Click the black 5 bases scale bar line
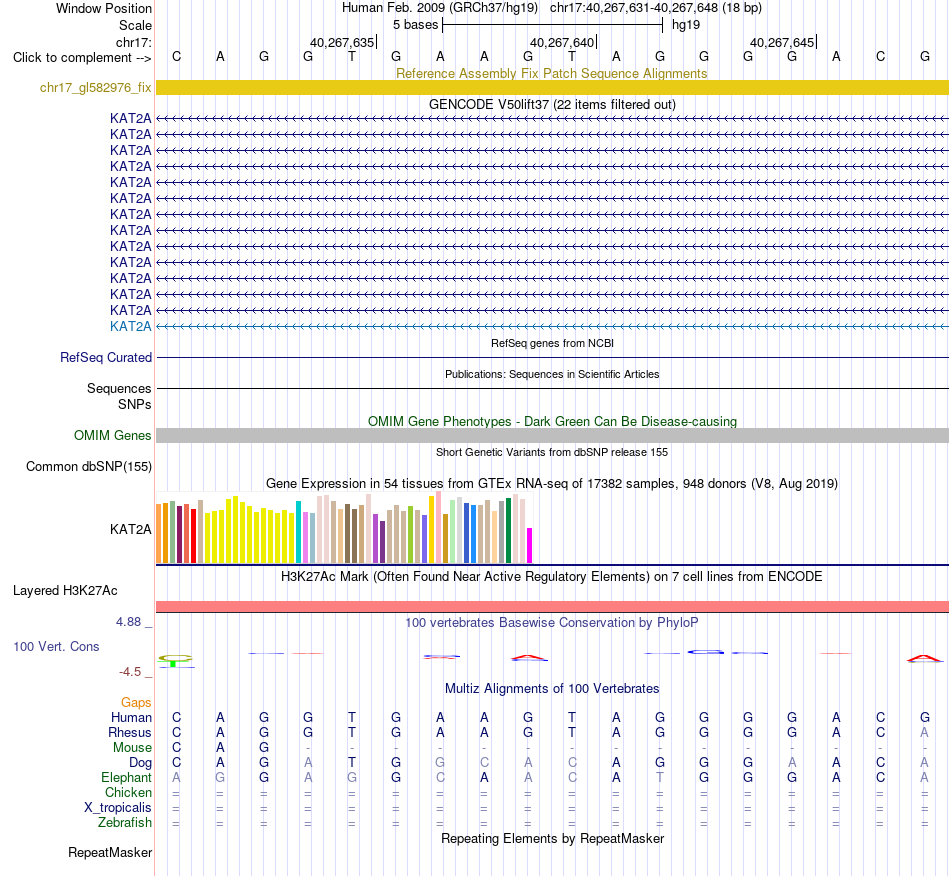This screenshot has height=876, width=950. (x=553, y=25)
